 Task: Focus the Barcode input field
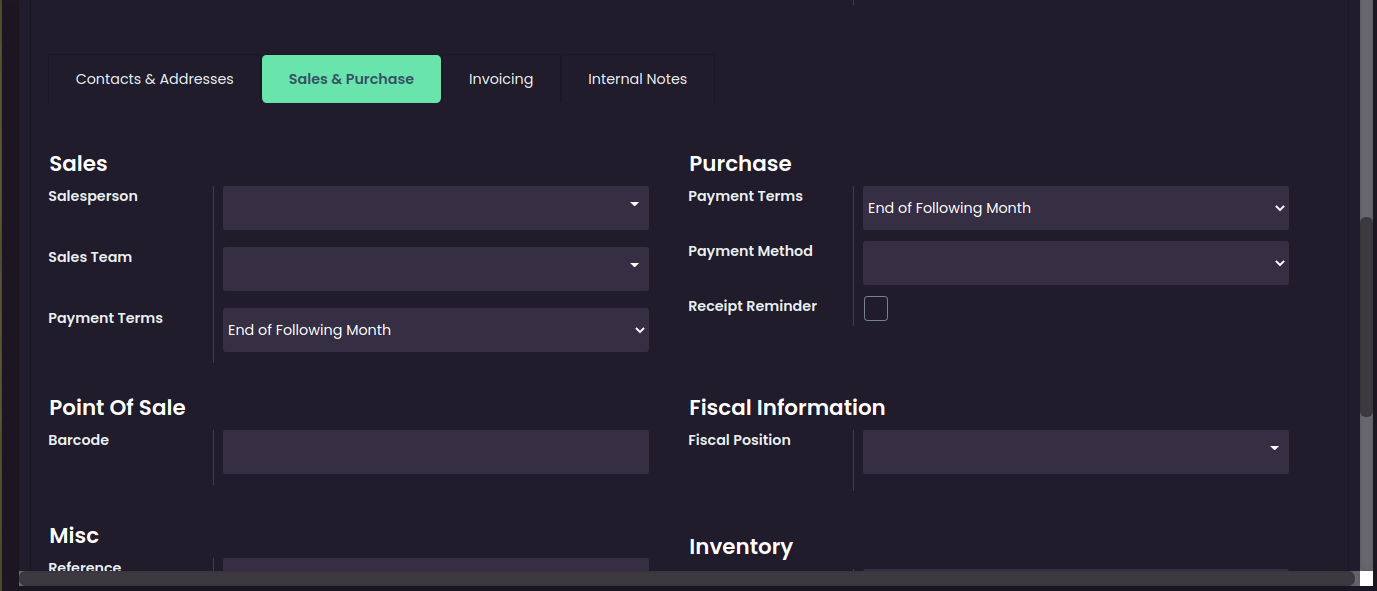tap(435, 452)
